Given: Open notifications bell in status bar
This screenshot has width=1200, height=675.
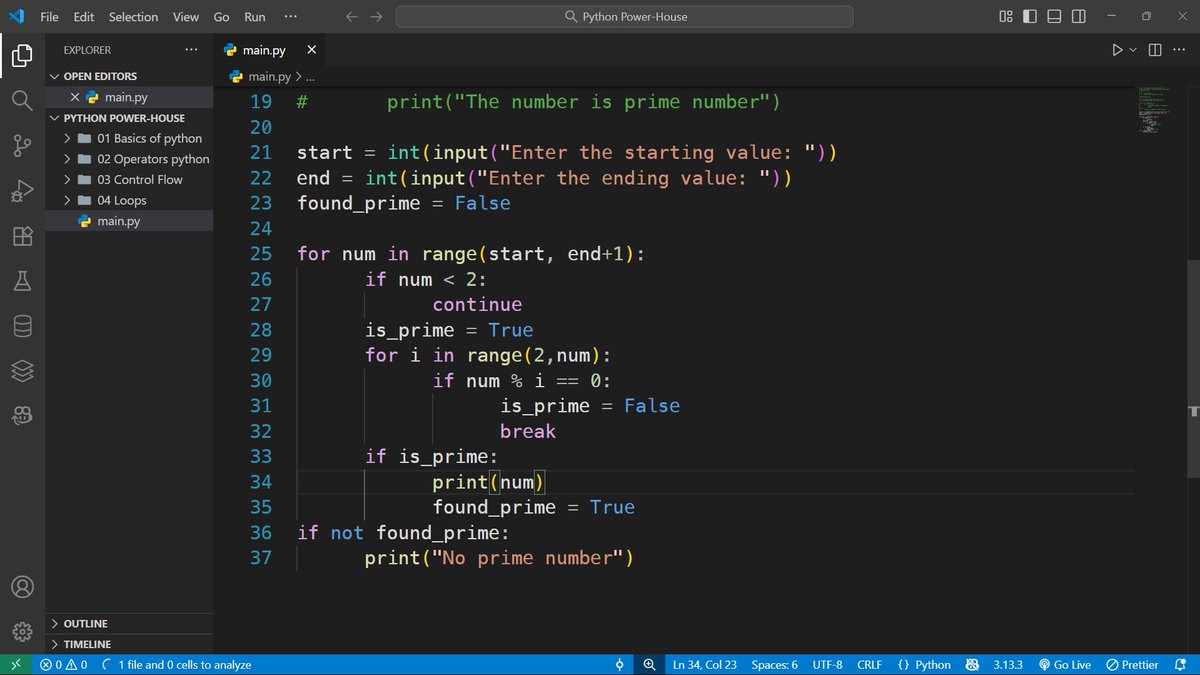Looking at the screenshot, I should (1180, 665).
